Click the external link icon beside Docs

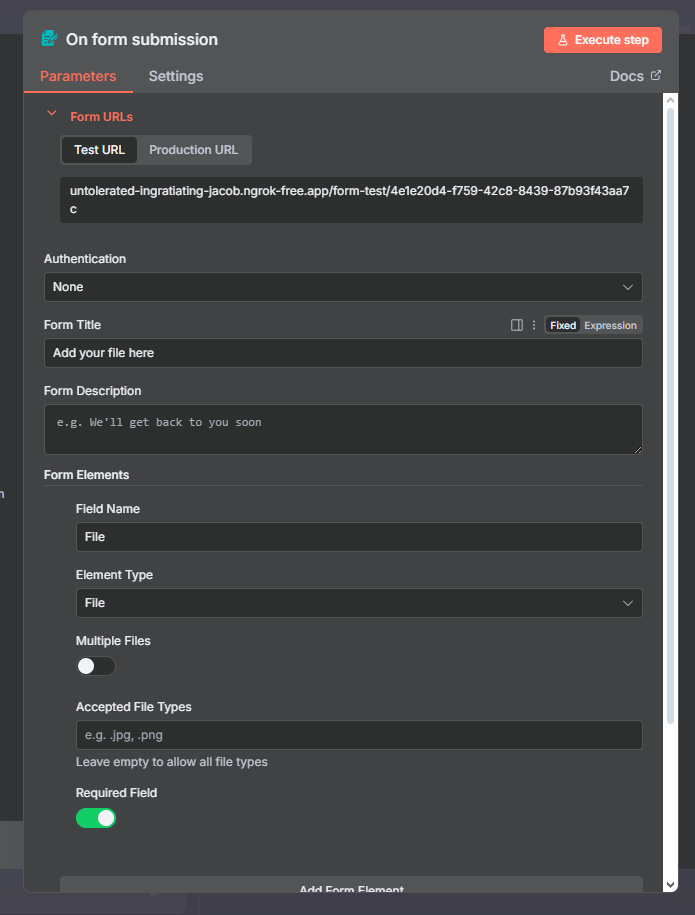point(656,75)
